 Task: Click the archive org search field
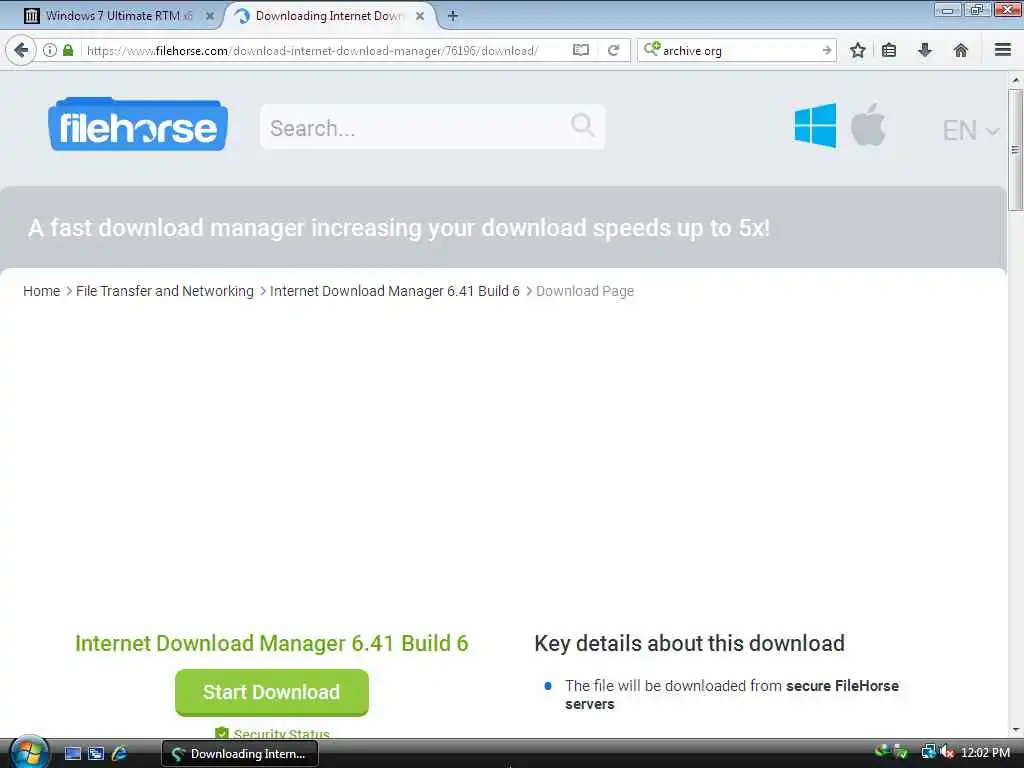pos(738,50)
